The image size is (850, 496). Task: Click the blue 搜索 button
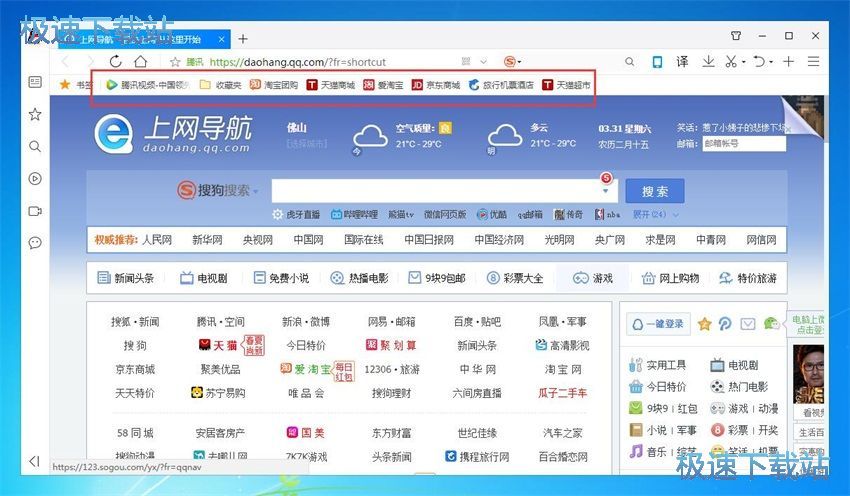[654, 191]
